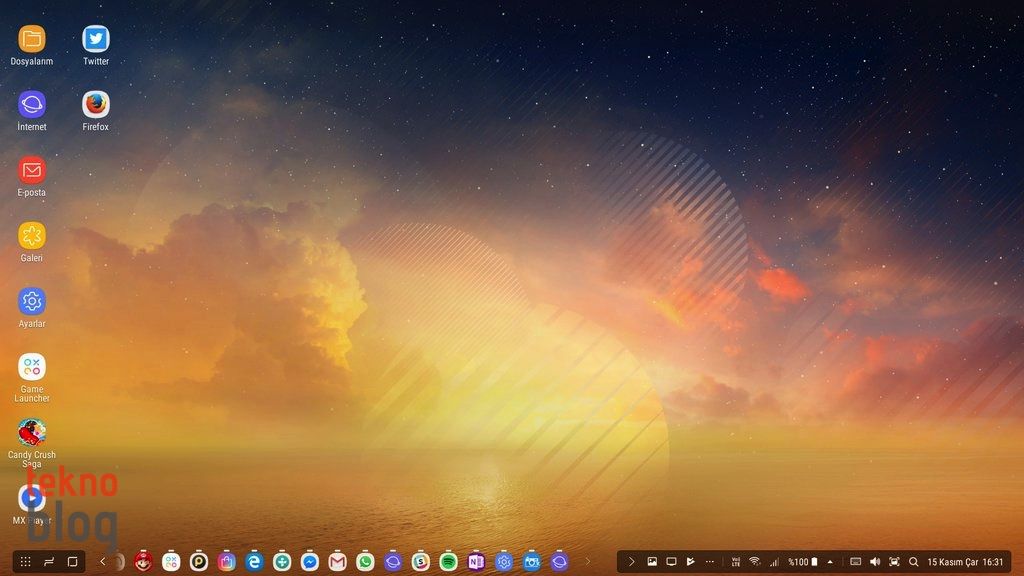Switch to Spotify in the taskbar
Image resolution: width=1024 pixels, height=576 pixels.
pyautogui.click(x=448, y=562)
